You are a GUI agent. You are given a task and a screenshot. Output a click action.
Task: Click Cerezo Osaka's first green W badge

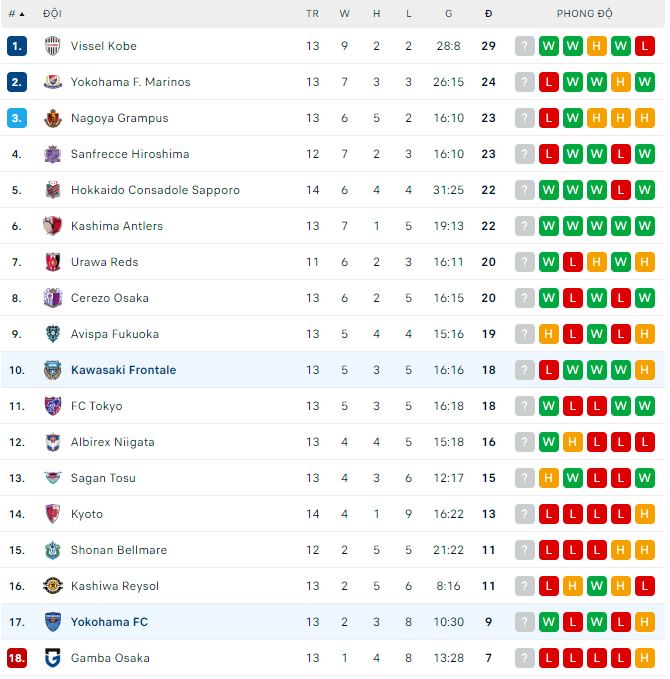[549, 298]
